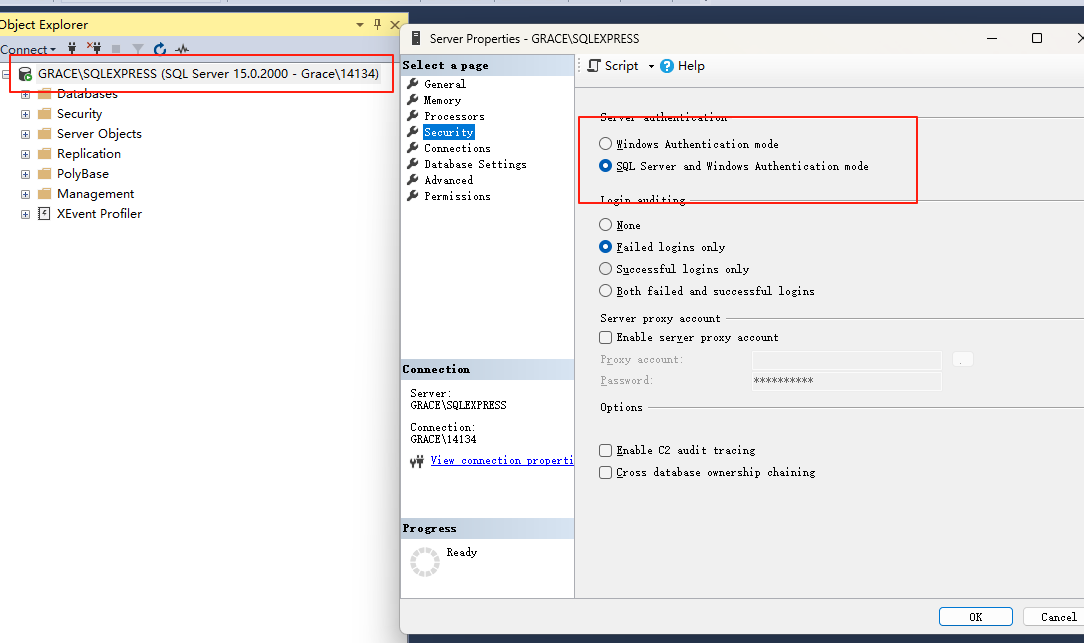1084x643 pixels.
Task: Select the highlighted Security page
Action: (449, 132)
